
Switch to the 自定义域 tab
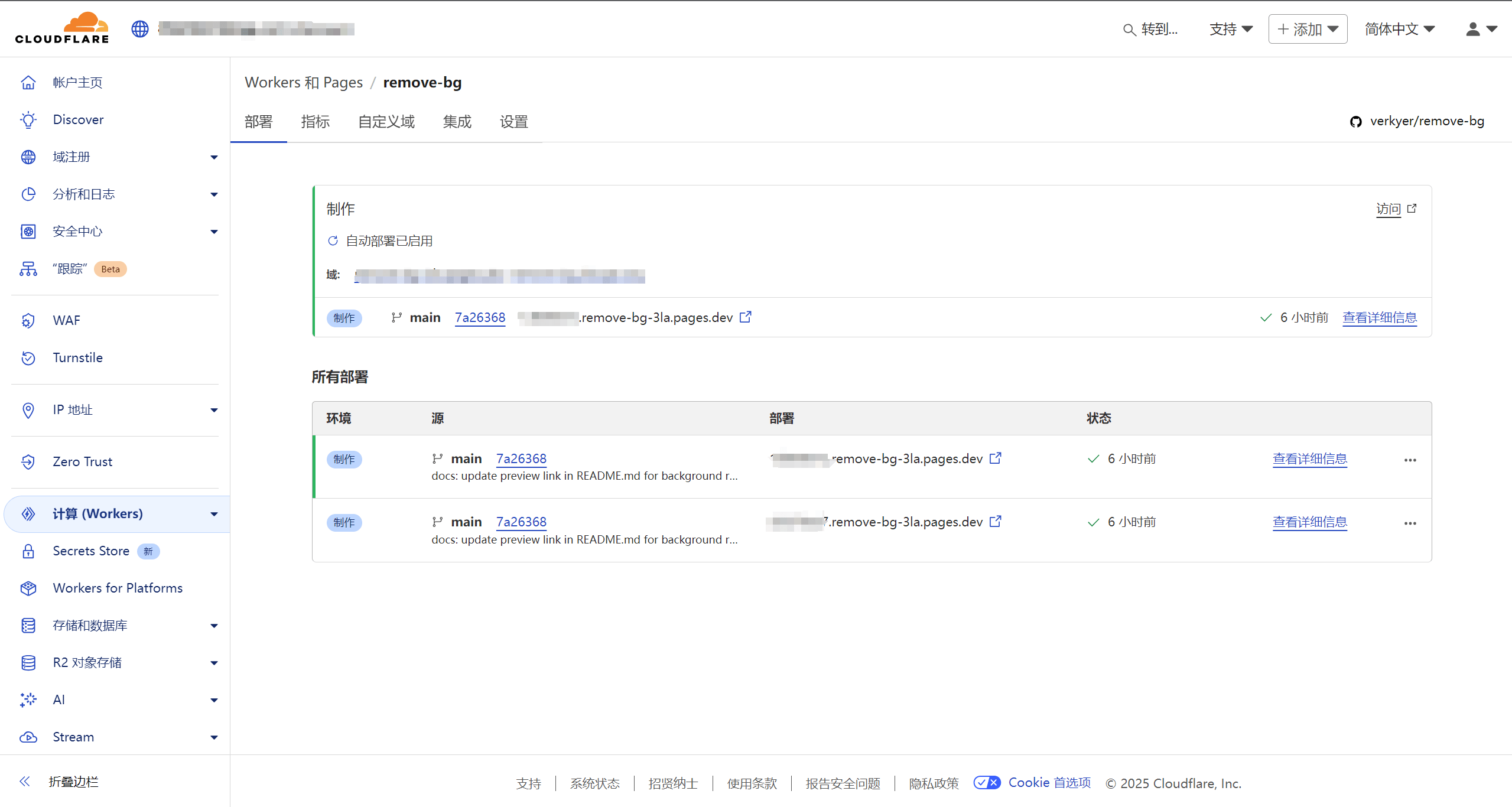(x=386, y=122)
